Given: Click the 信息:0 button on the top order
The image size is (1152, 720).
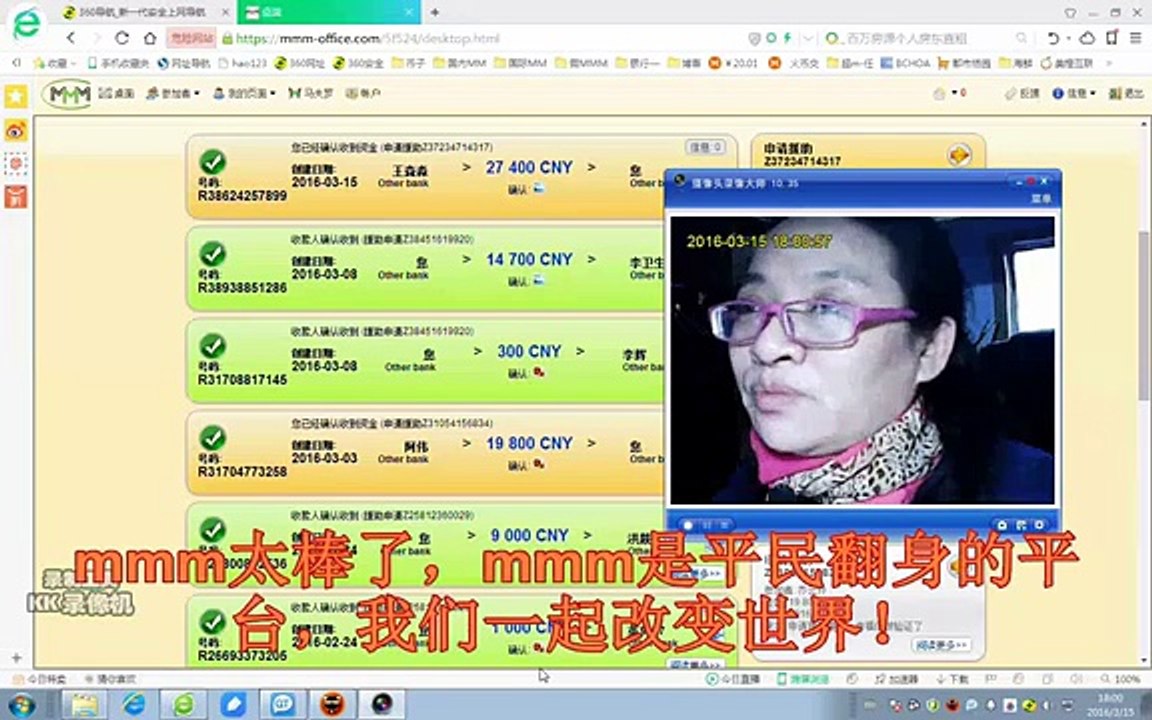Looking at the screenshot, I should [705, 147].
